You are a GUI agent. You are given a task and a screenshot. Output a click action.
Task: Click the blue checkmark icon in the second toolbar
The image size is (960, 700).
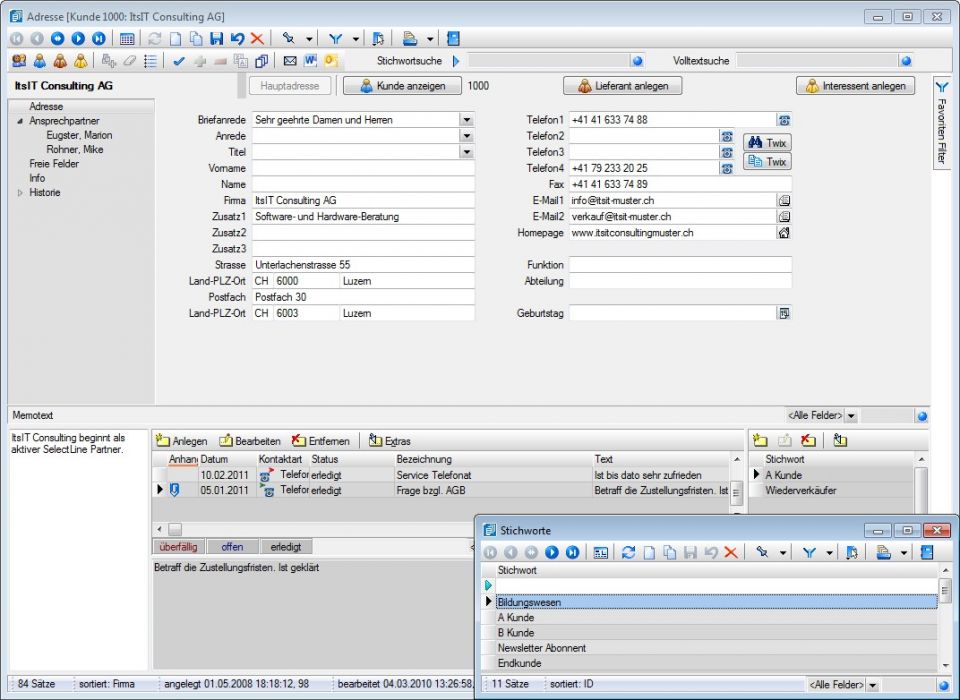click(x=179, y=61)
